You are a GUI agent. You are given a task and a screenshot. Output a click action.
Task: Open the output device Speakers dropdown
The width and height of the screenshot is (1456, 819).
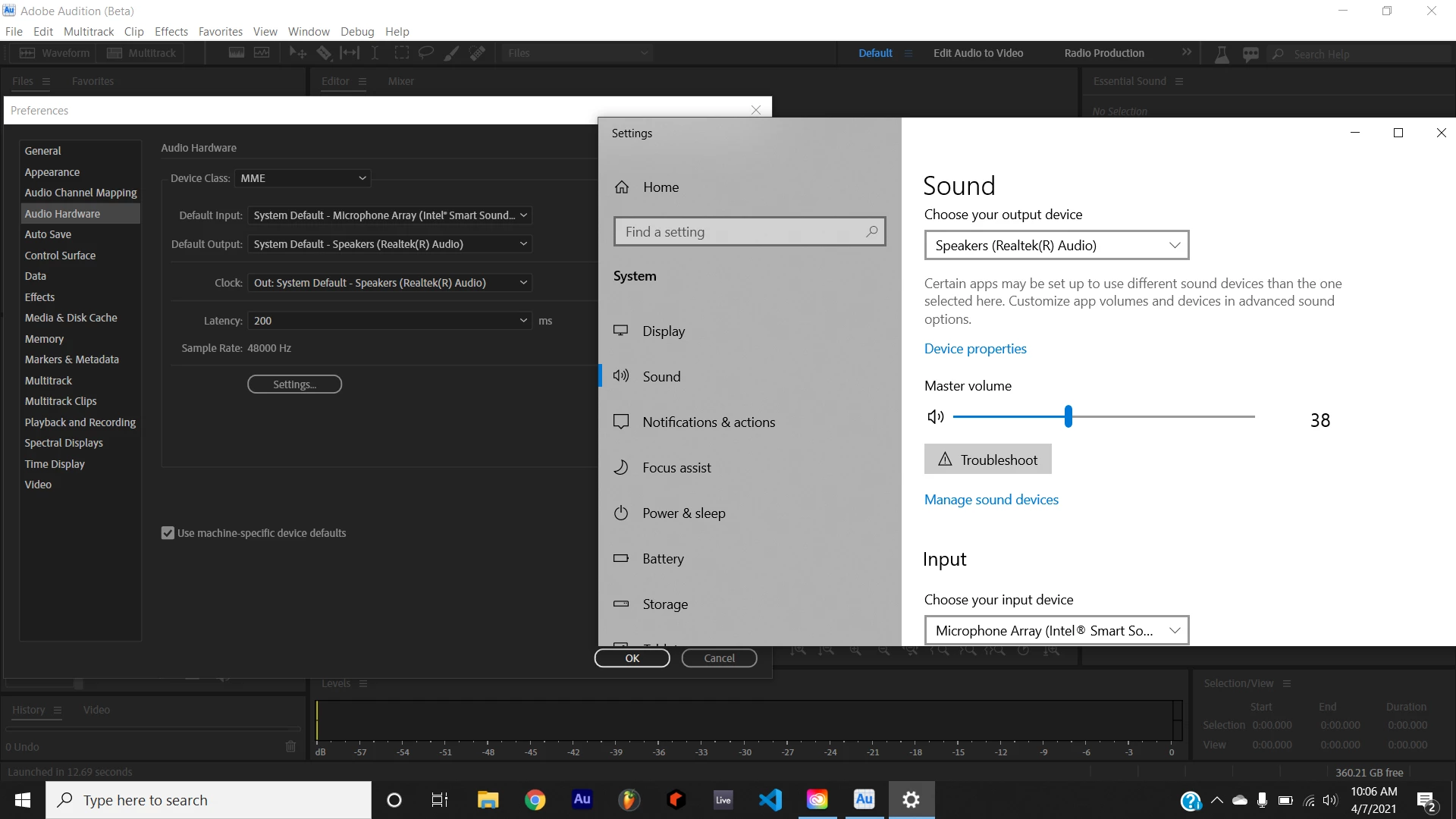pyautogui.click(x=1056, y=246)
